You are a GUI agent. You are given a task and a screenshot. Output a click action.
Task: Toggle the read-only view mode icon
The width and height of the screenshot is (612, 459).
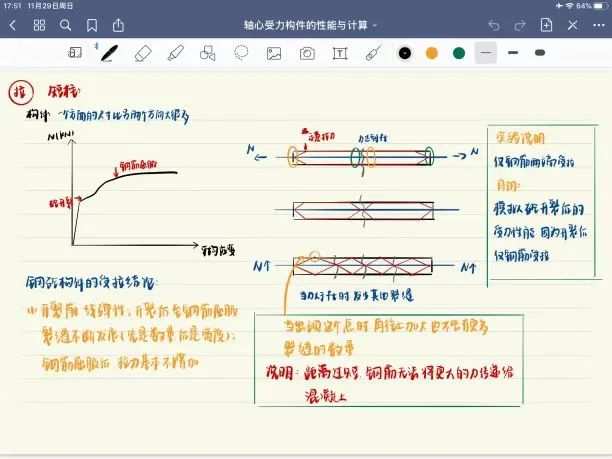click(75, 53)
